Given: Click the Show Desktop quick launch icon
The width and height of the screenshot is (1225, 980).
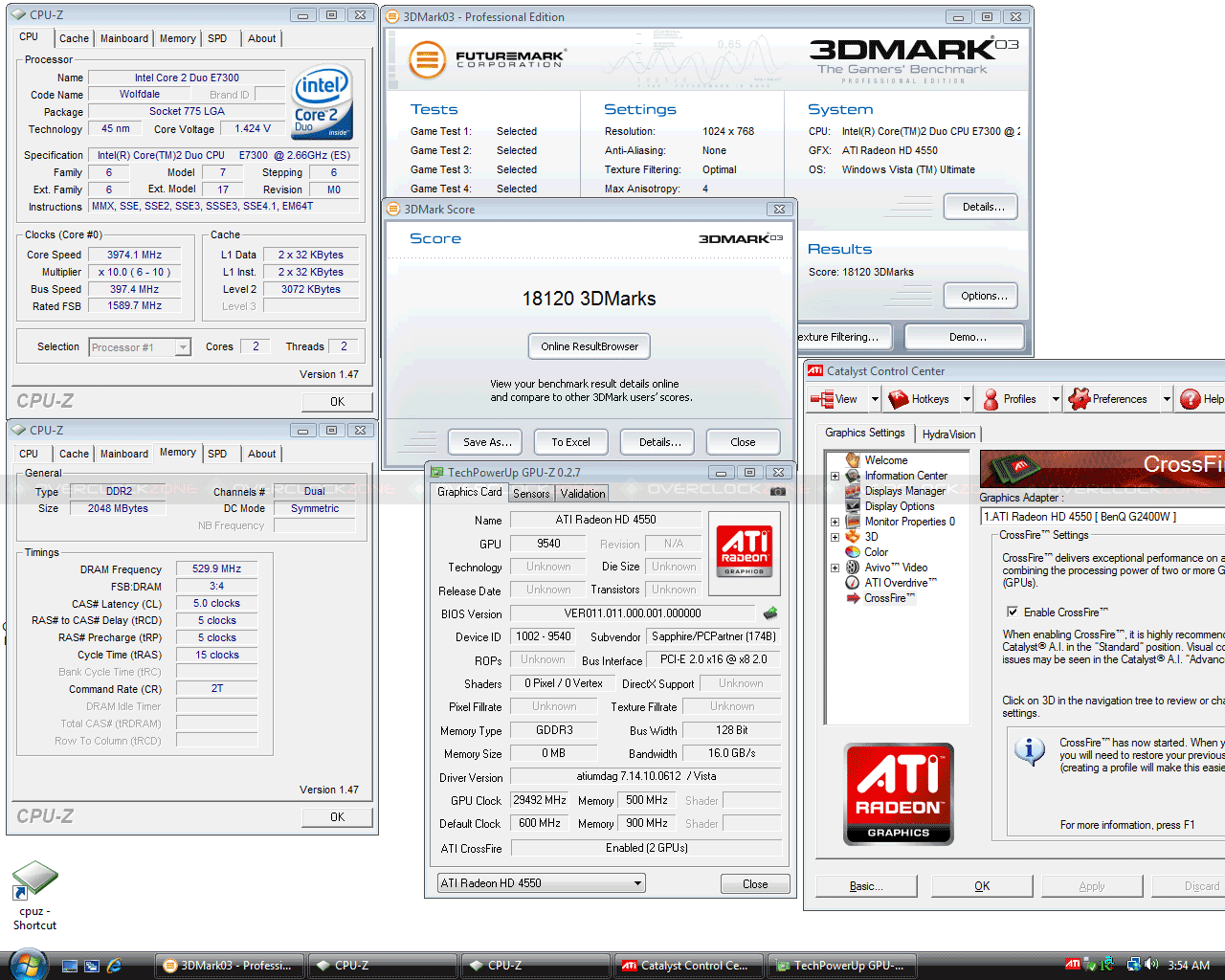Looking at the screenshot, I should 70,966.
